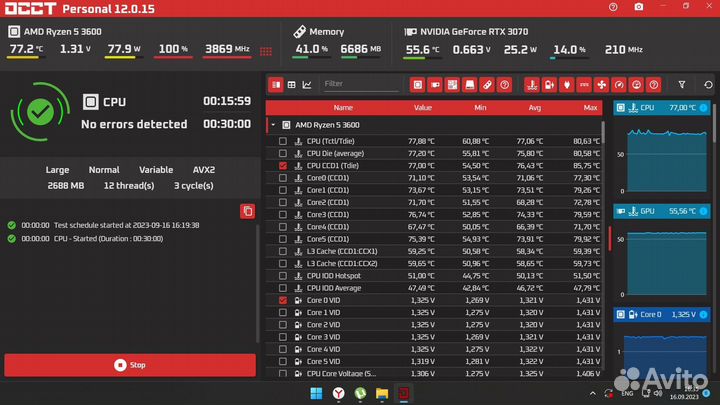The image size is (720, 405).
Task: Click the 12 thread(s) setting text
Action: [x=129, y=186]
